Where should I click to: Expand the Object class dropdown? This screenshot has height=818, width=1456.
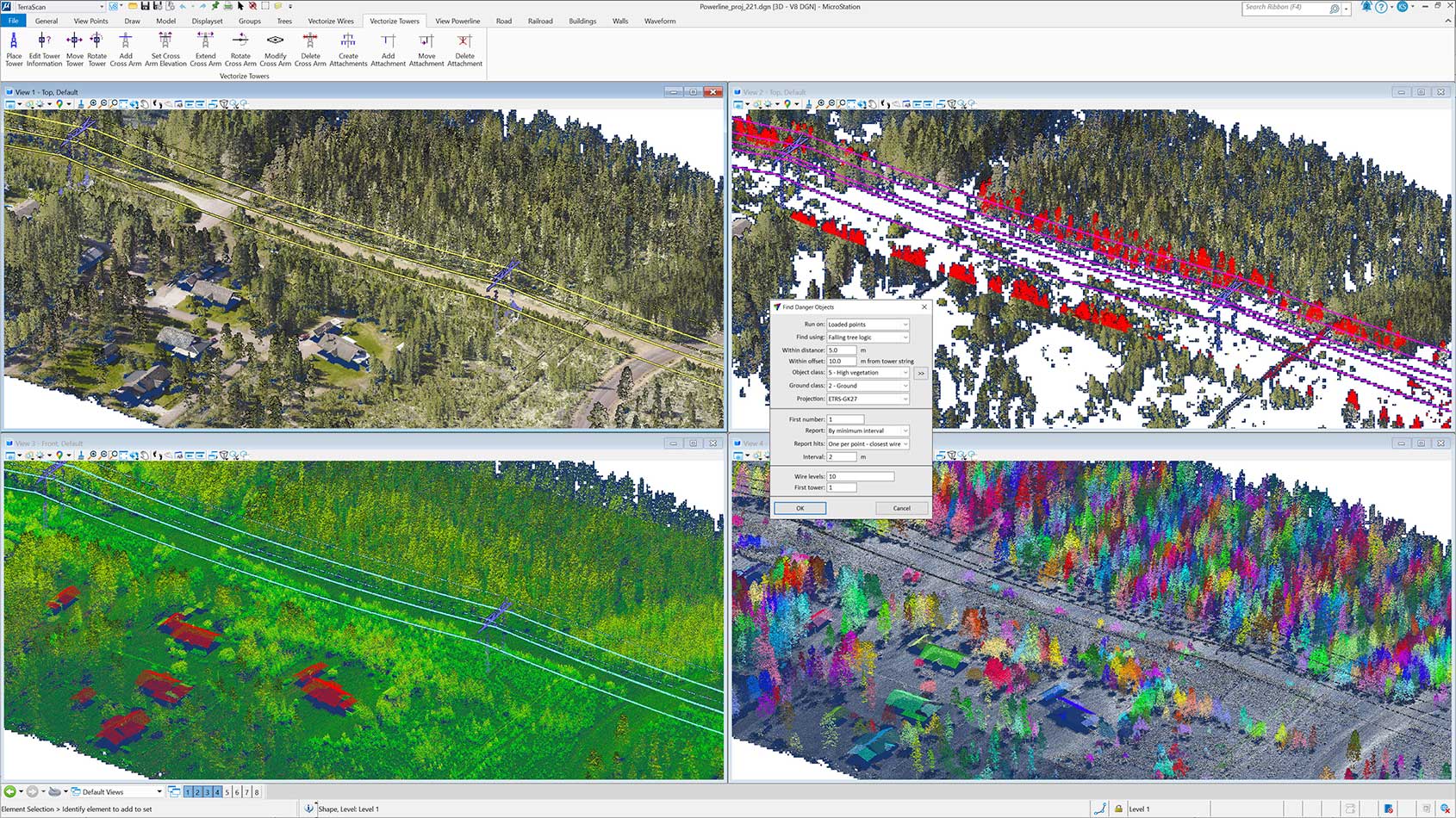pyautogui.click(x=868, y=373)
